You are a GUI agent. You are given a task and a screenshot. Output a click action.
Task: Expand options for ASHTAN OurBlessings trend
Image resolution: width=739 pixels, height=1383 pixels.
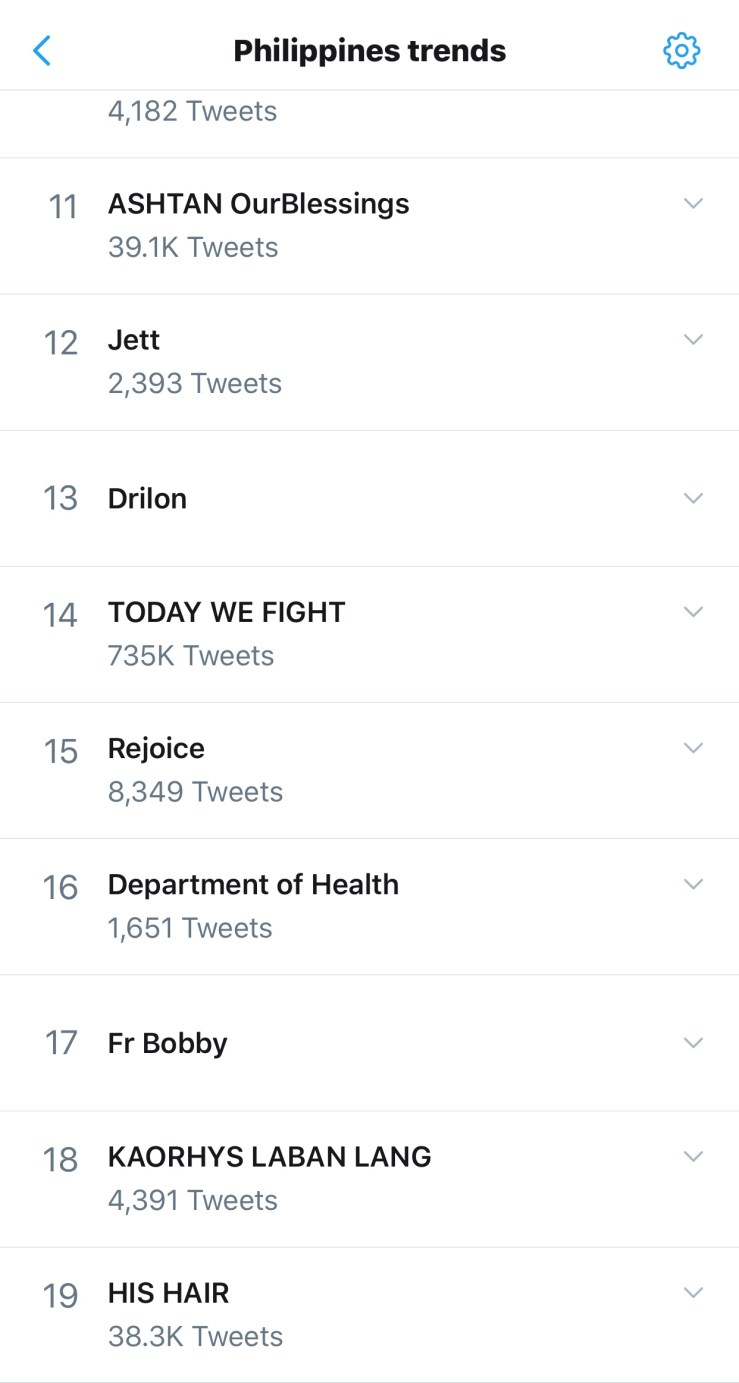pos(693,203)
